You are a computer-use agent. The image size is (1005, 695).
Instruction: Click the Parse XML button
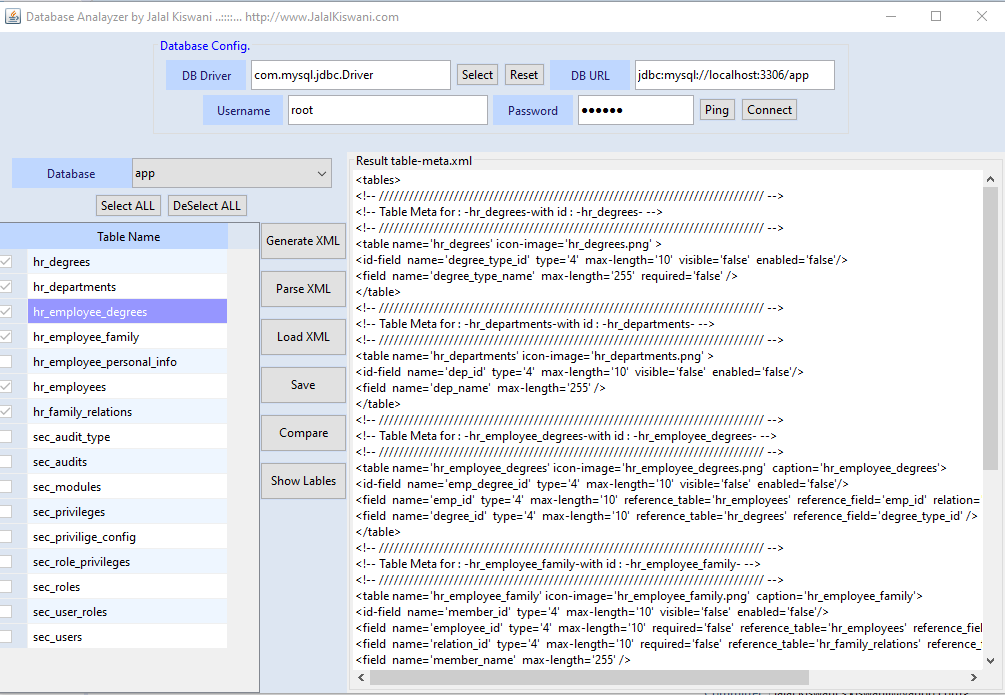303,289
